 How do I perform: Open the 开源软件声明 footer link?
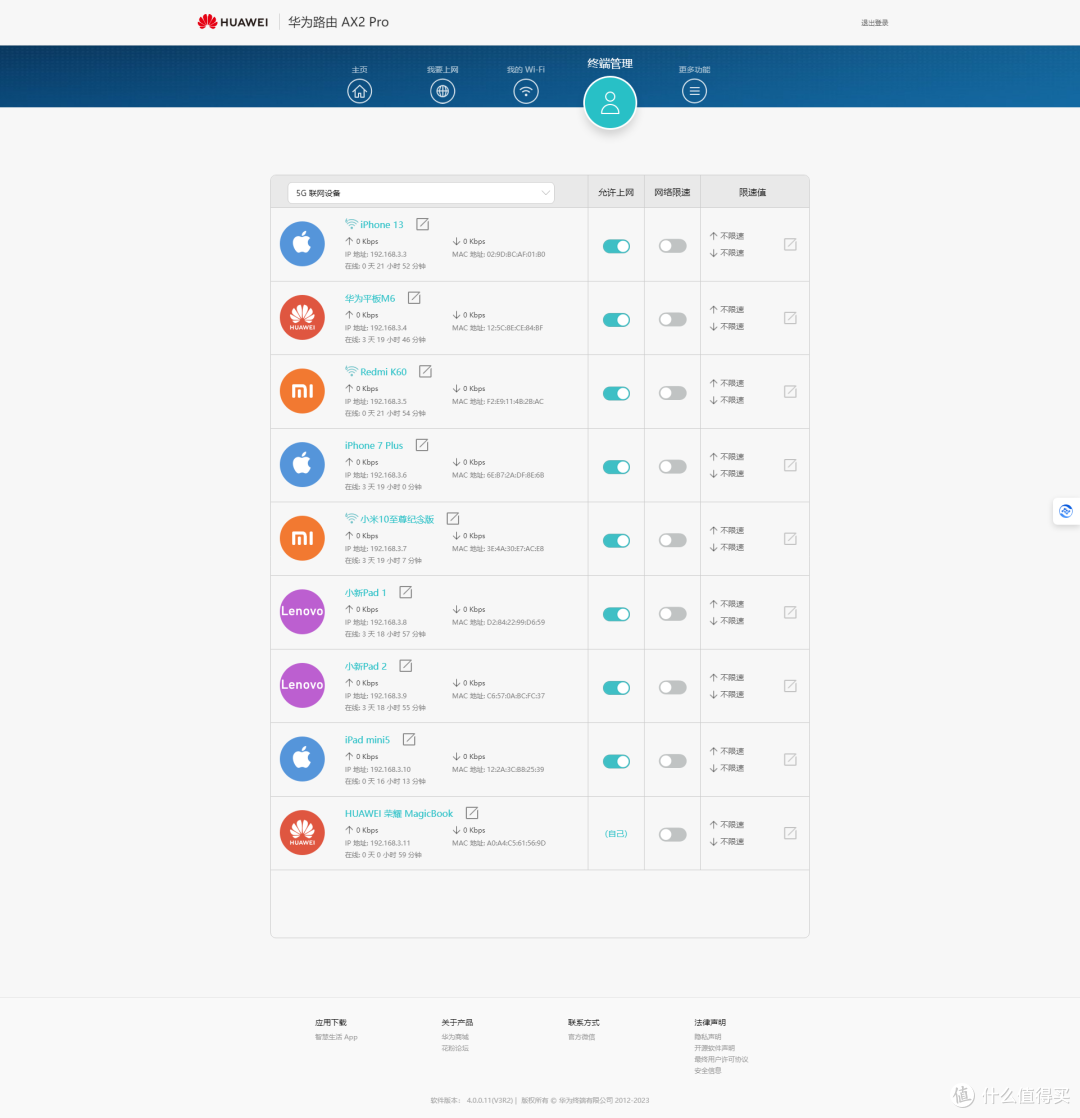(x=714, y=1048)
